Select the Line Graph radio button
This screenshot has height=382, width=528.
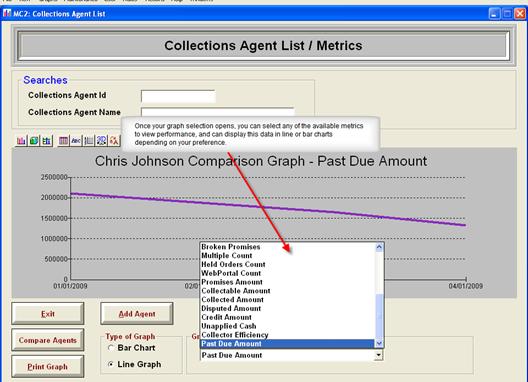110,364
